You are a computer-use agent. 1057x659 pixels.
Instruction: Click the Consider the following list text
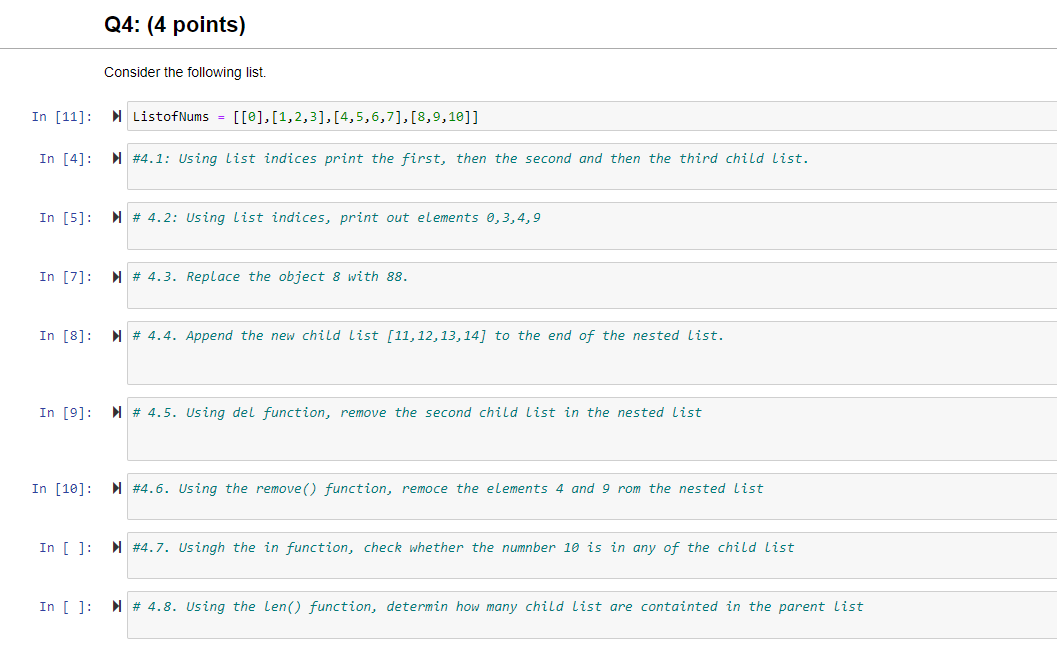[x=183, y=72]
